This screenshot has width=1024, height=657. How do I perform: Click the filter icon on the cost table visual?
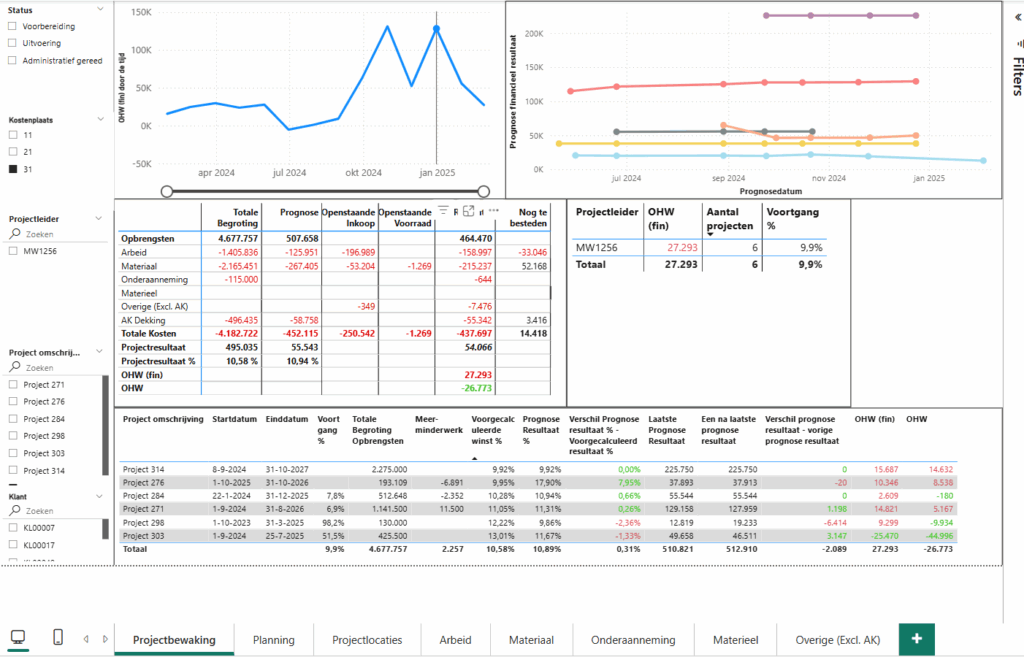tap(443, 211)
